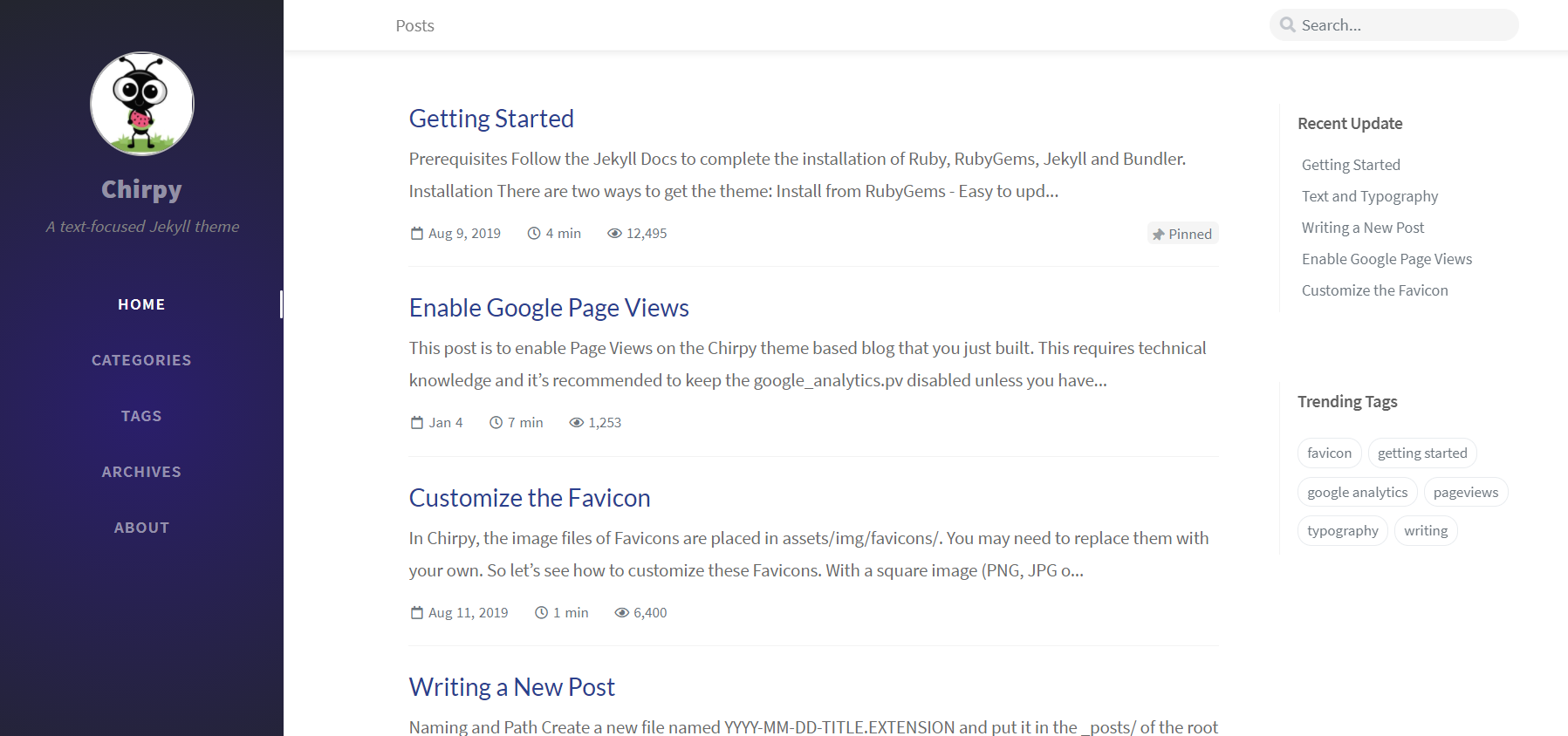
Task: Open the Enable Google Page Views post
Action: 549,308
